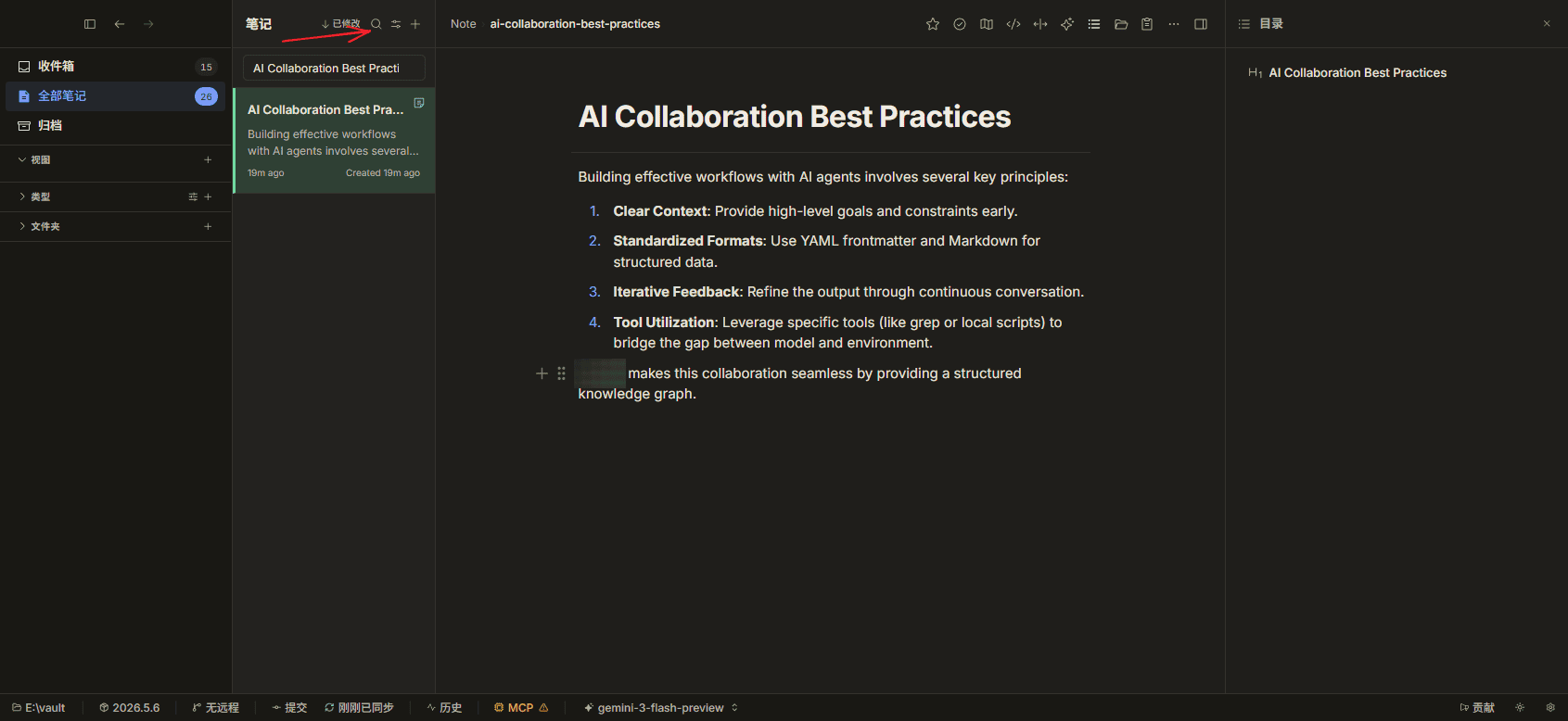Viewport: 1568px width, 721px height.
Task: Click MCP warning status item
Action: 521,707
